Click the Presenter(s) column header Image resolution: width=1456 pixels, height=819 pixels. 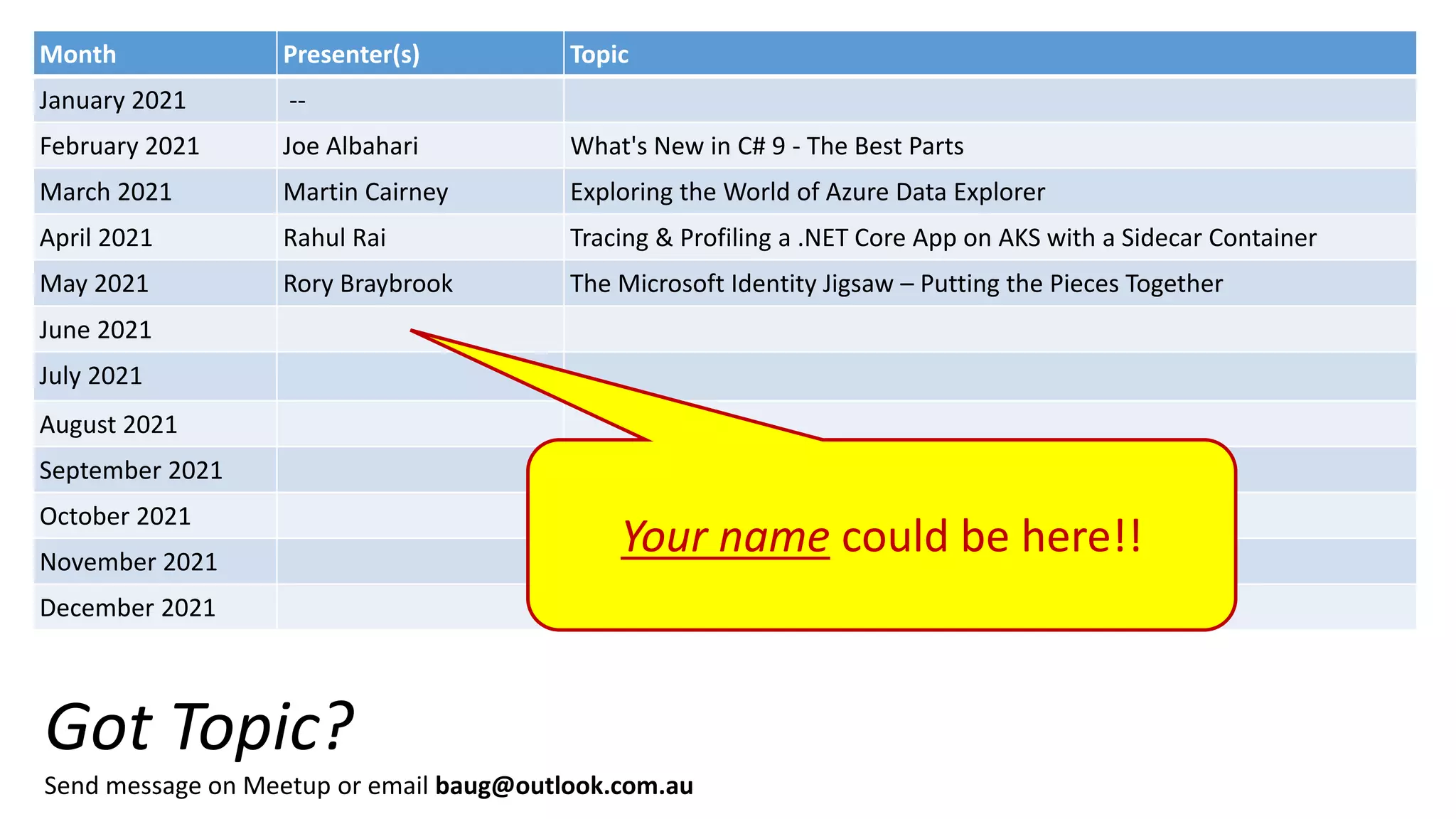coord(351,54)
